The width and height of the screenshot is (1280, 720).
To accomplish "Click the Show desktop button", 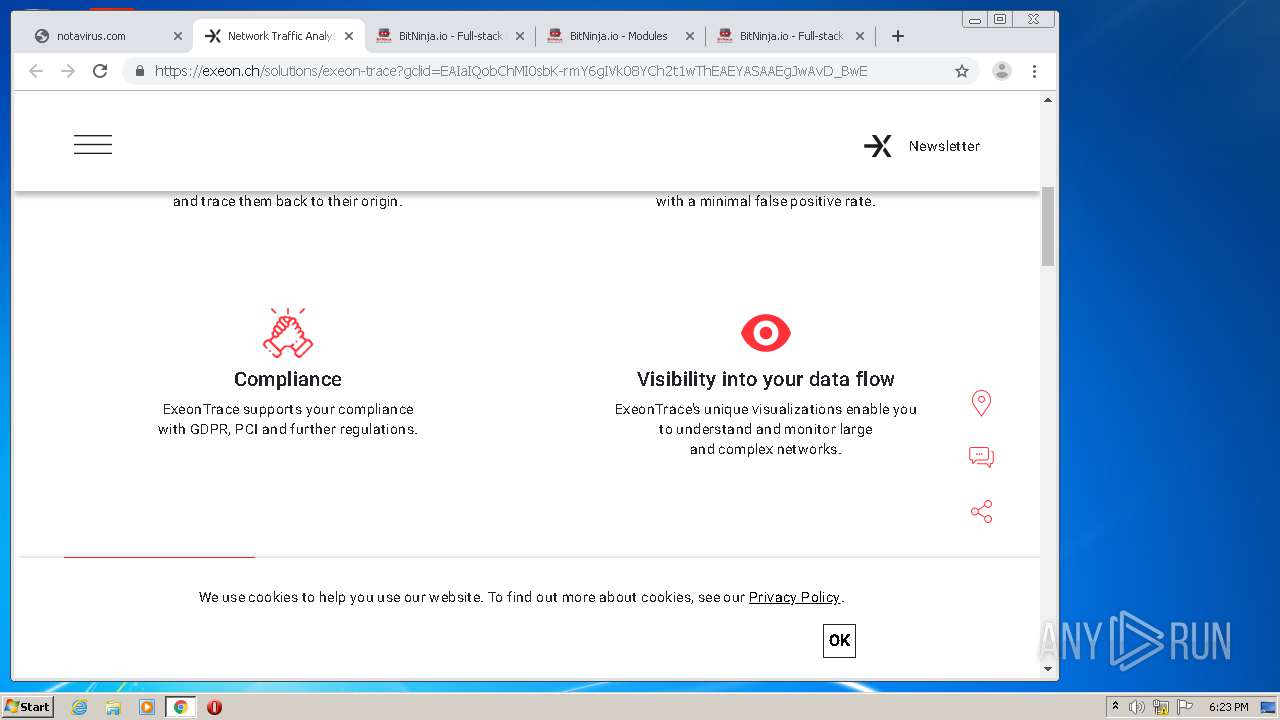I will click(1269, 707).
